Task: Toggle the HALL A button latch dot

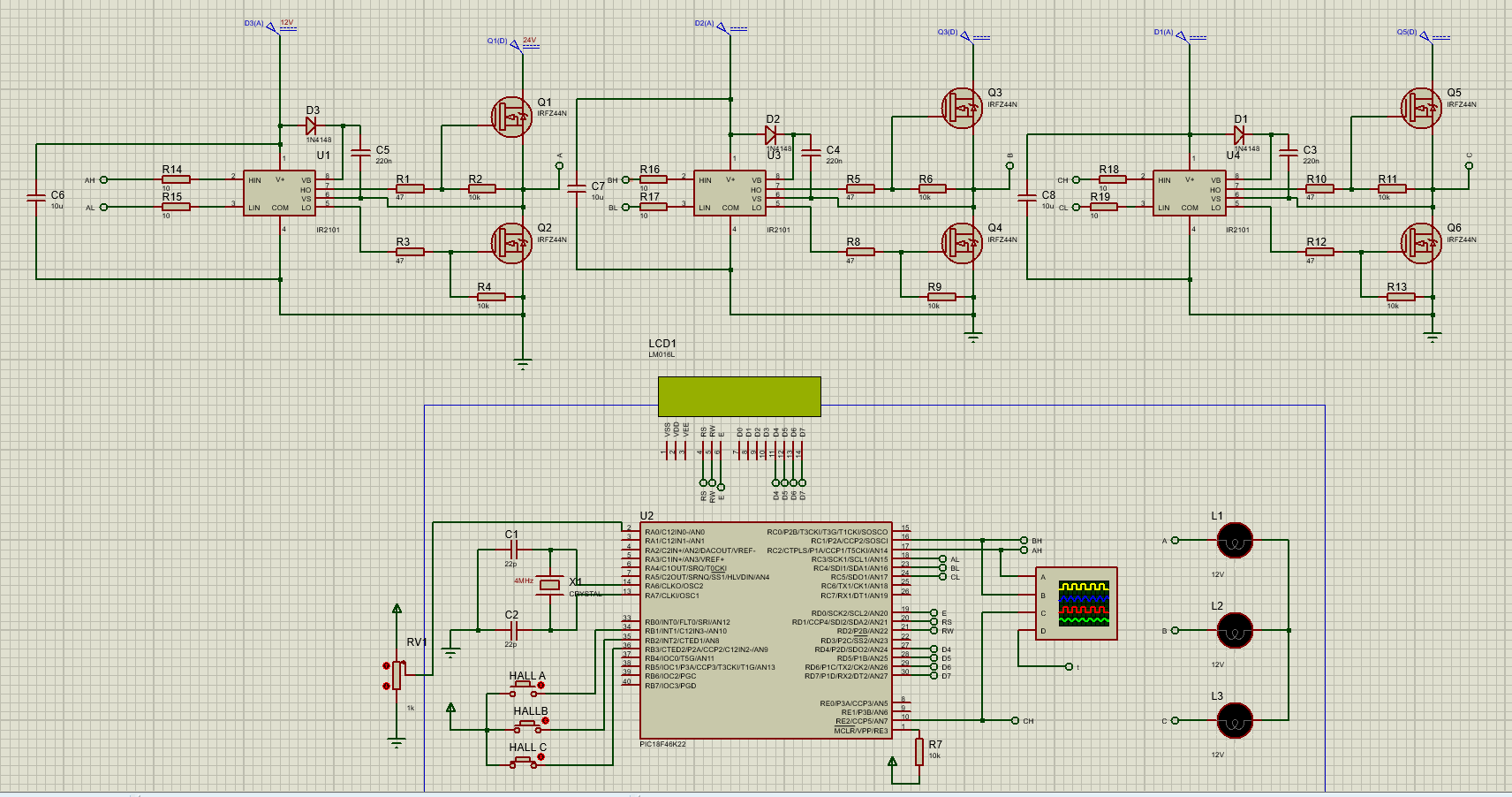Action: pos(542,685)
